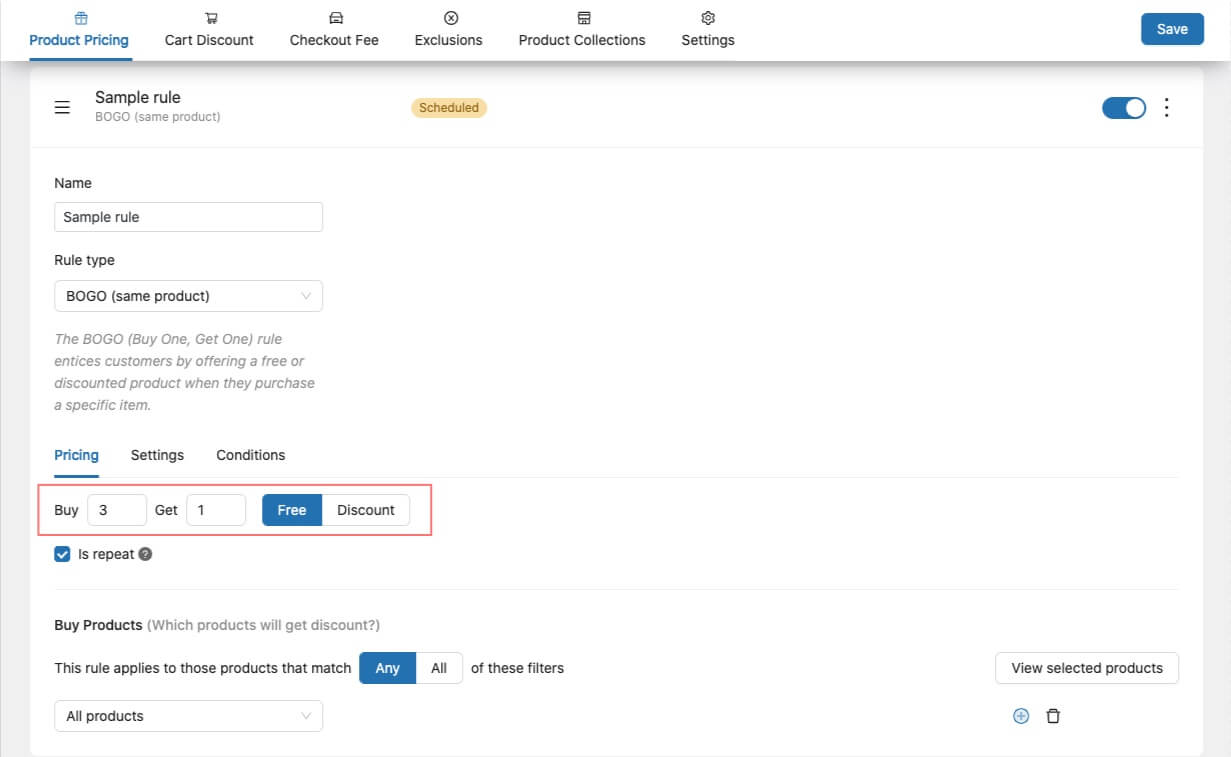The image size is (1231, 757).
Task: Select the Discount option for BOGO
Action: click(x=365, y=510)
